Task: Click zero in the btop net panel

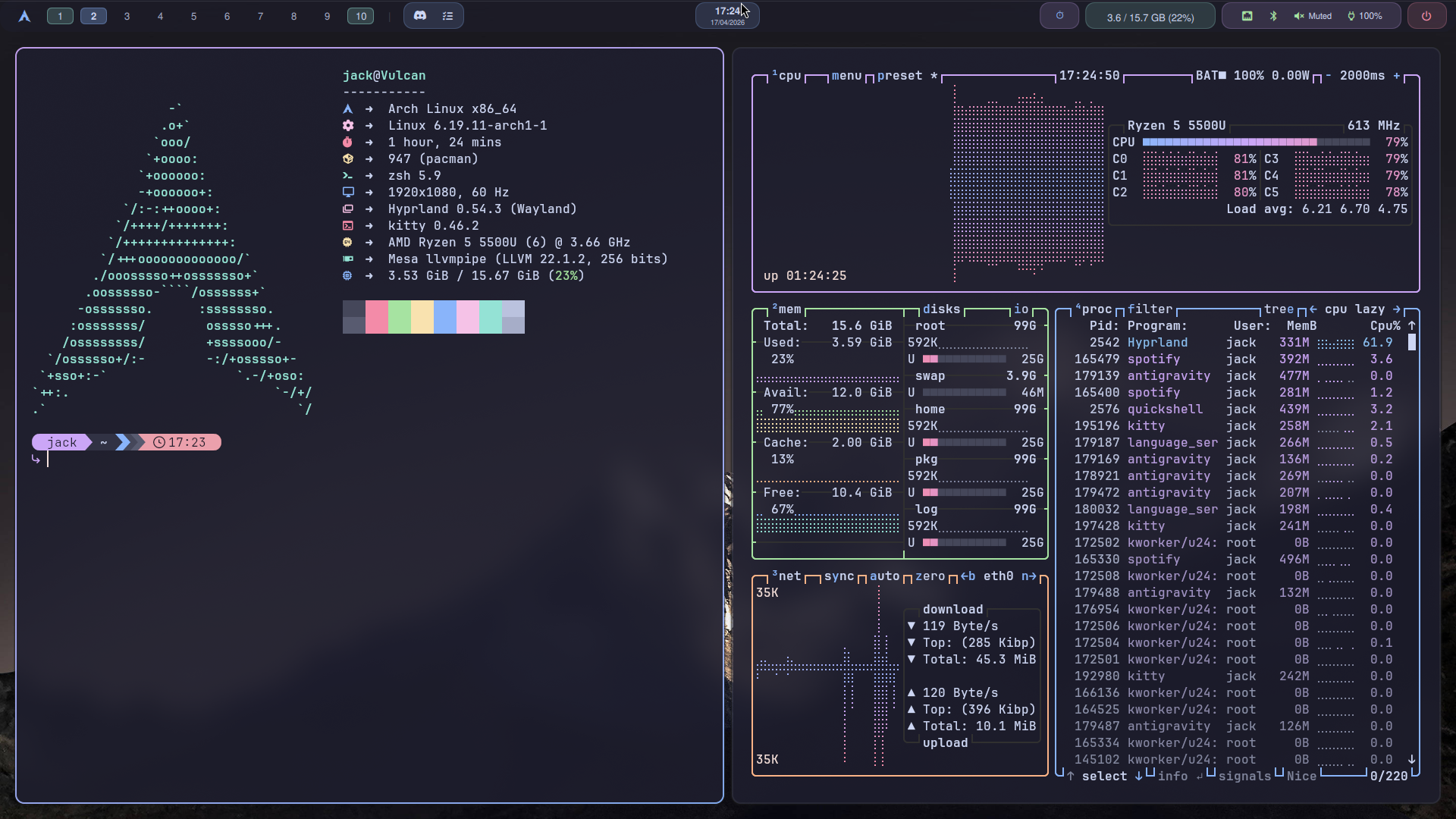Action: (930, 576)
